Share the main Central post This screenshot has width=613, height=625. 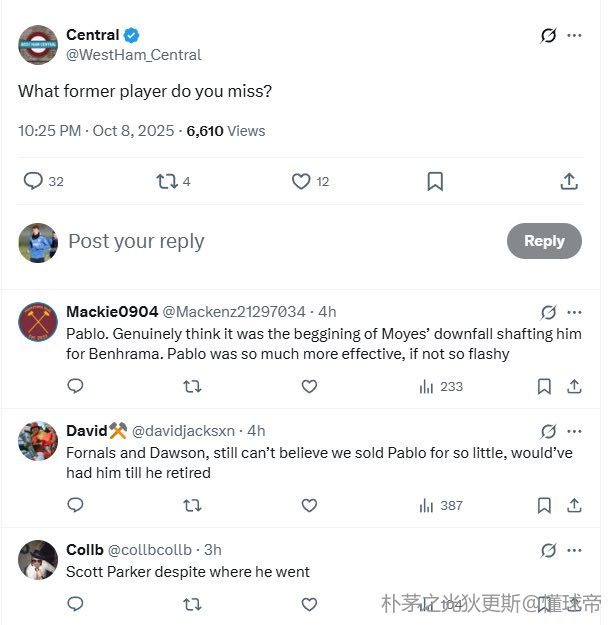point(569,181)
